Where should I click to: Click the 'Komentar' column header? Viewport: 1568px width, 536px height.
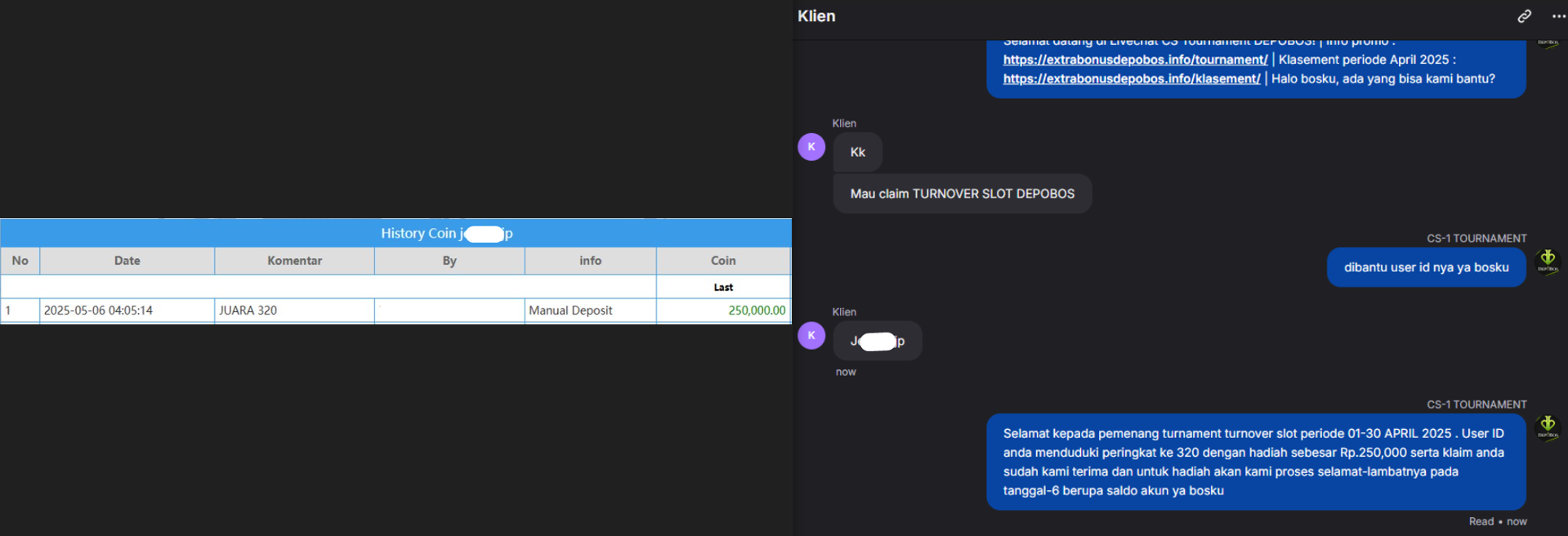[x=294, y=261]
